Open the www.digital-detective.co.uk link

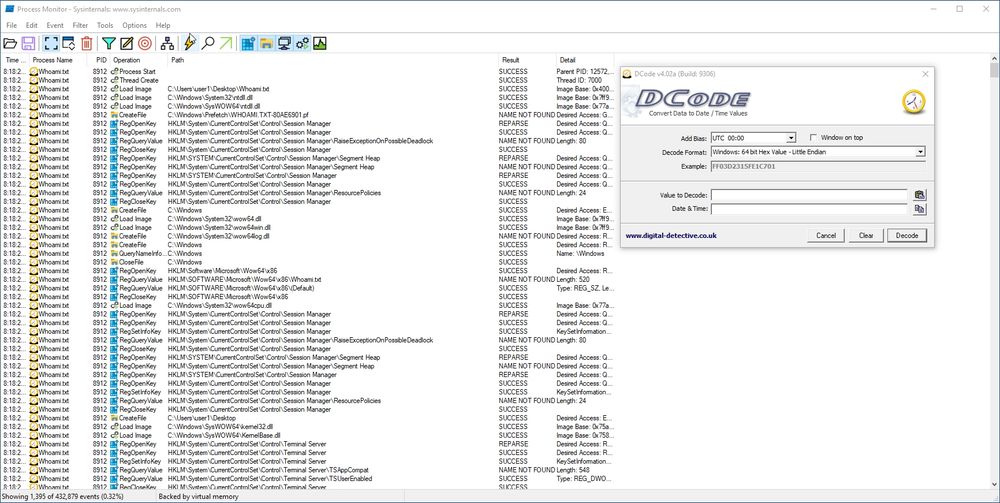click(x=671, y=235)
